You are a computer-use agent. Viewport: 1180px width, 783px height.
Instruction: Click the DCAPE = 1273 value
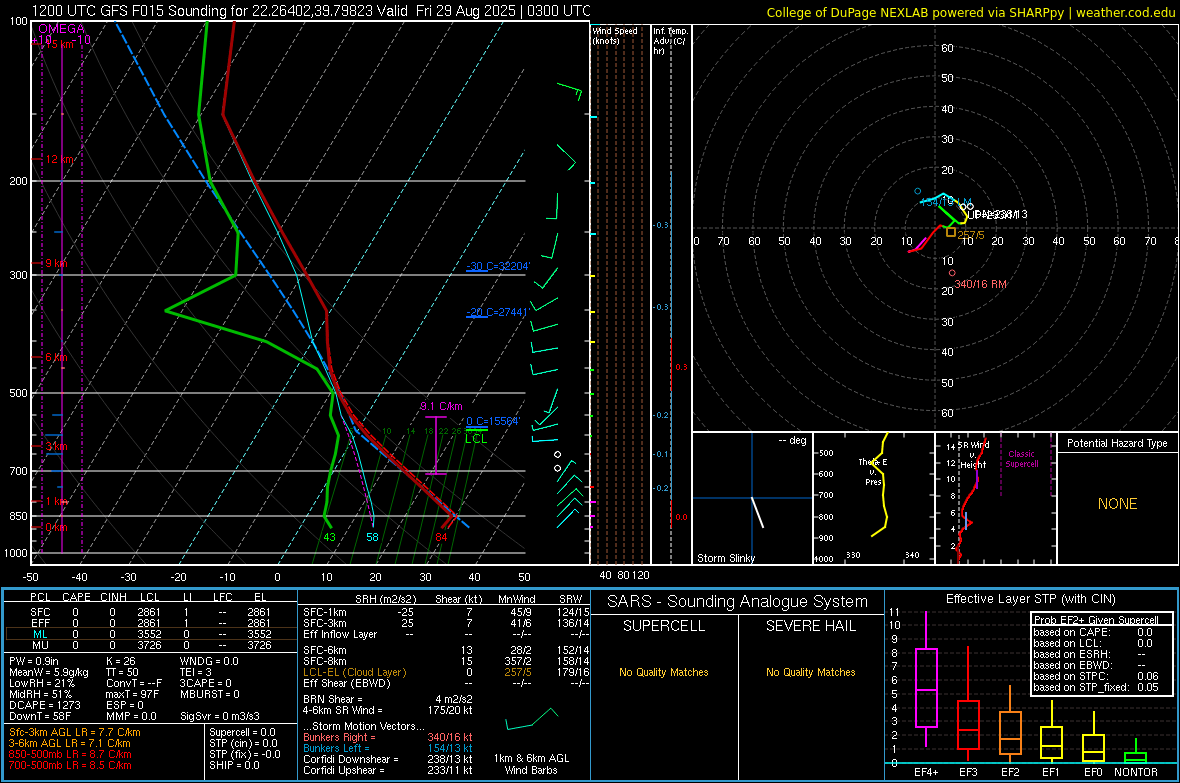43,705
